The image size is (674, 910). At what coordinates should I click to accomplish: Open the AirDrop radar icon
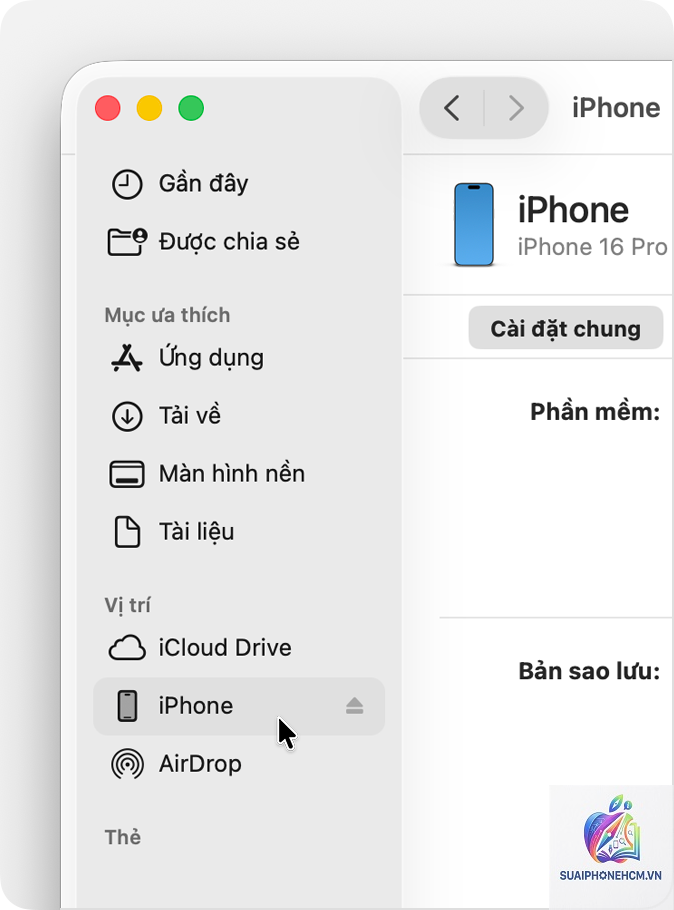pos(127,764)
